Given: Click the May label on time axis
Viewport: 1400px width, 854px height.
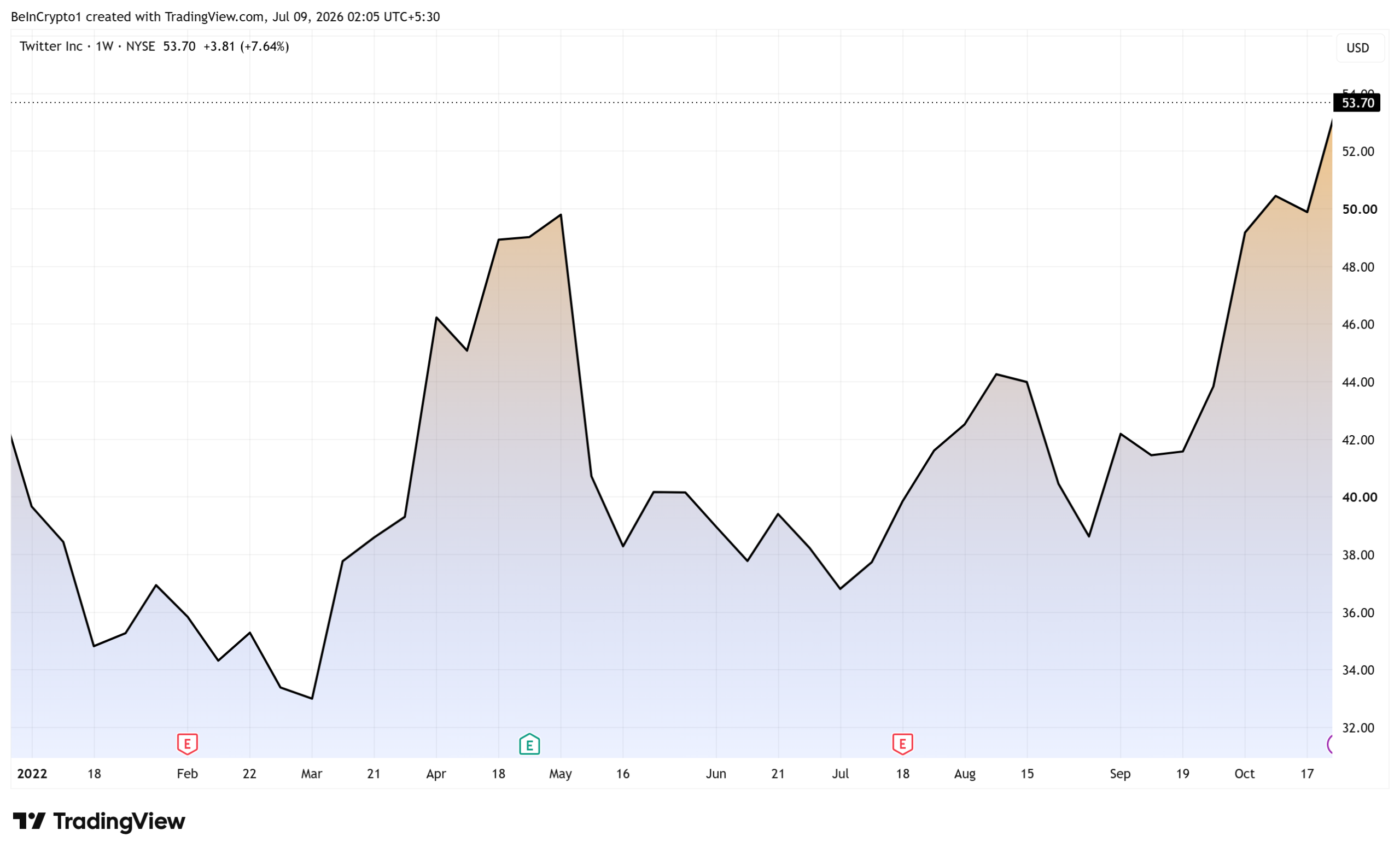Looking at the screenshot, I should pos(561,774).
